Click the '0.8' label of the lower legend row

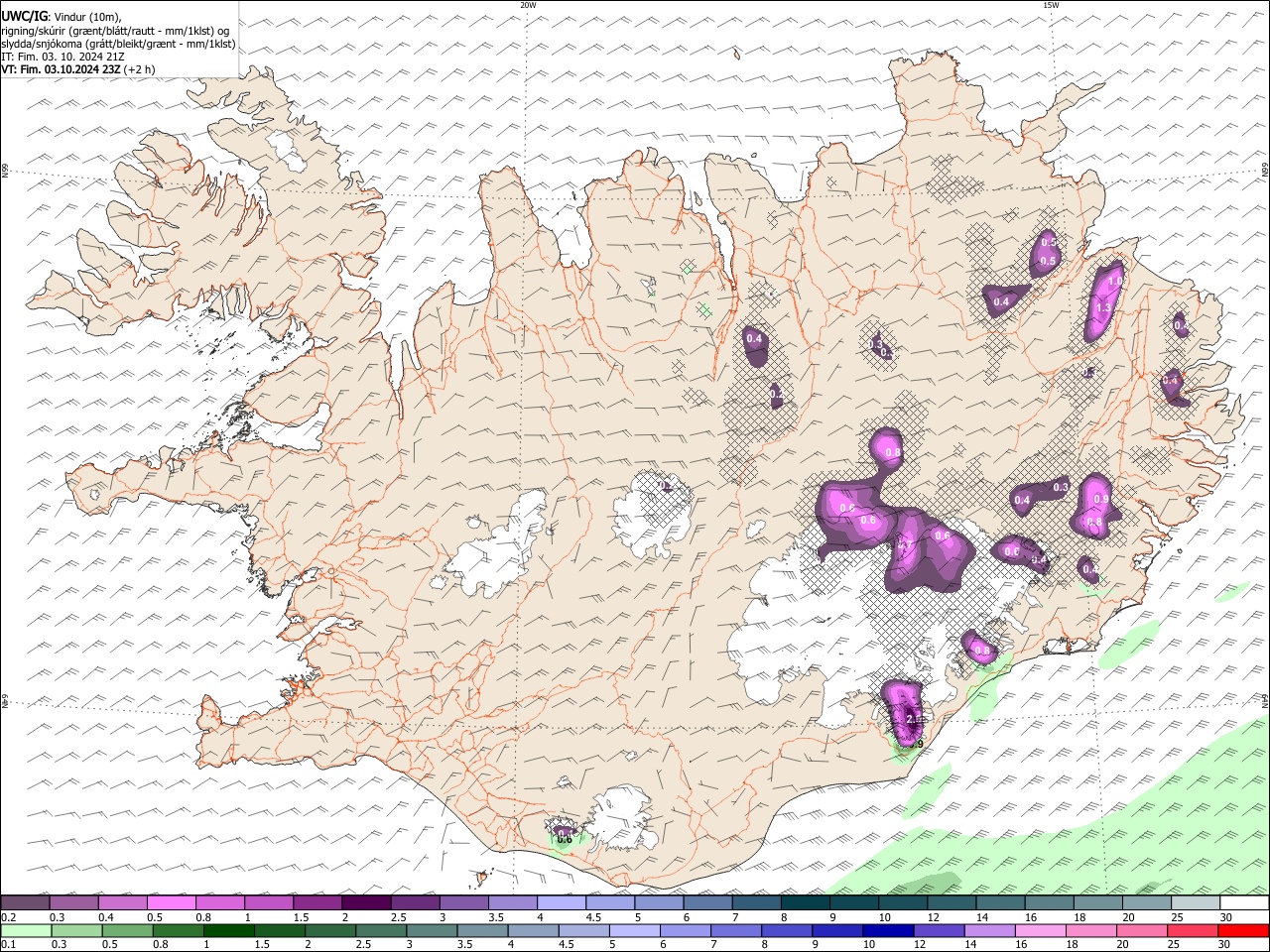pos(160,945)
